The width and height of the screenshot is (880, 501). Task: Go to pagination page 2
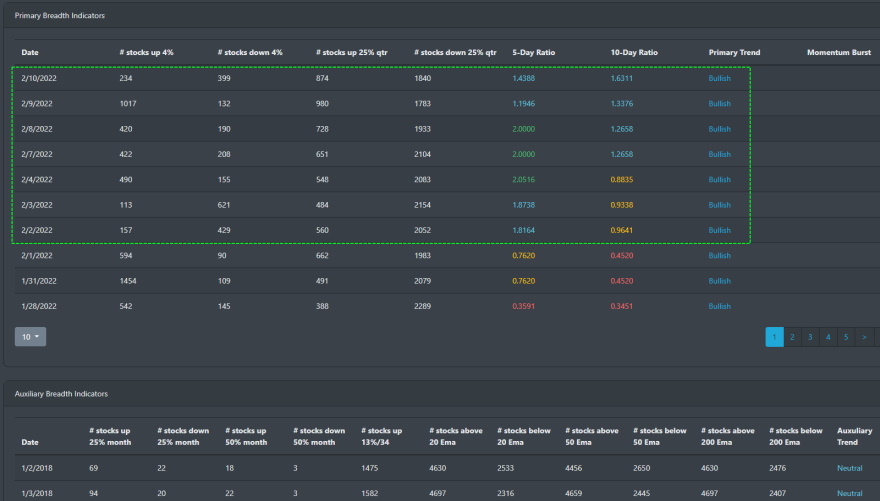(792, 337)
